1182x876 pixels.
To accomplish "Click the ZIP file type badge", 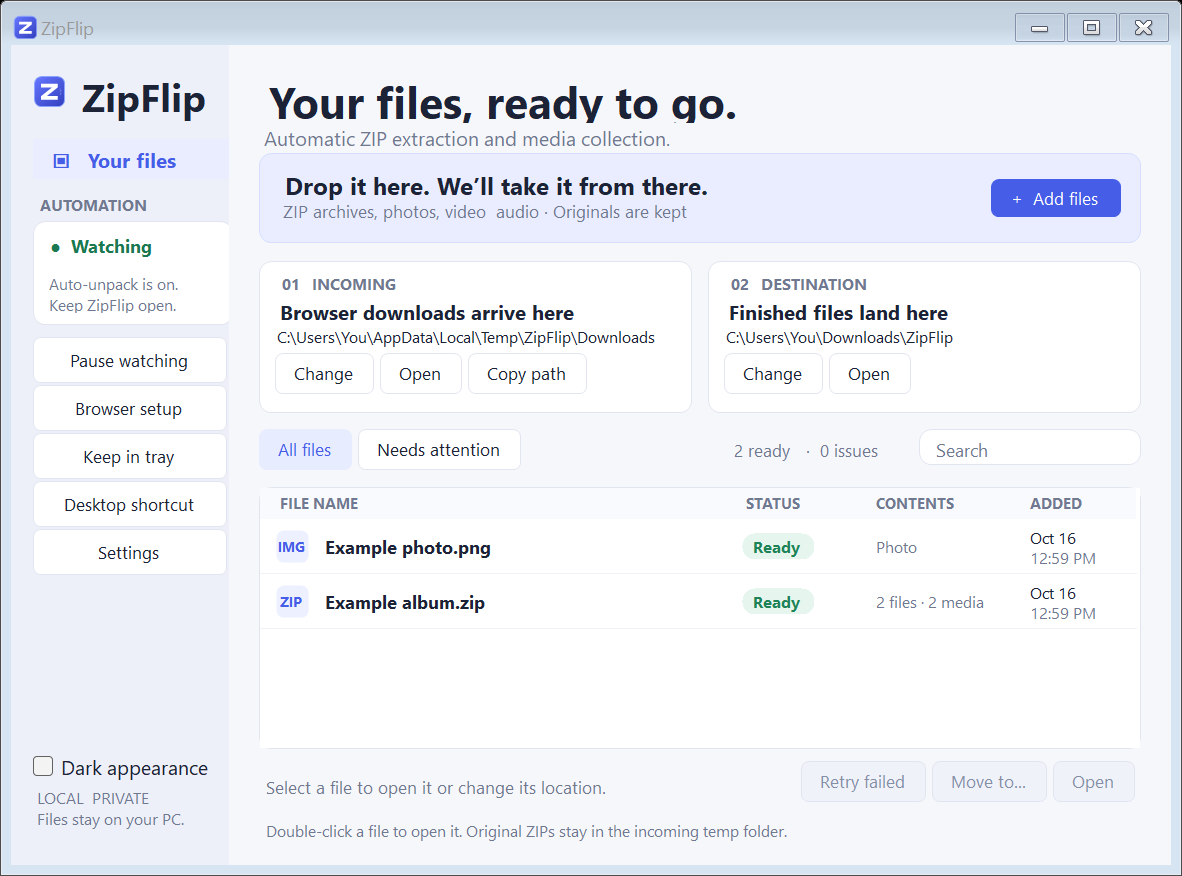I will (292, 602).
